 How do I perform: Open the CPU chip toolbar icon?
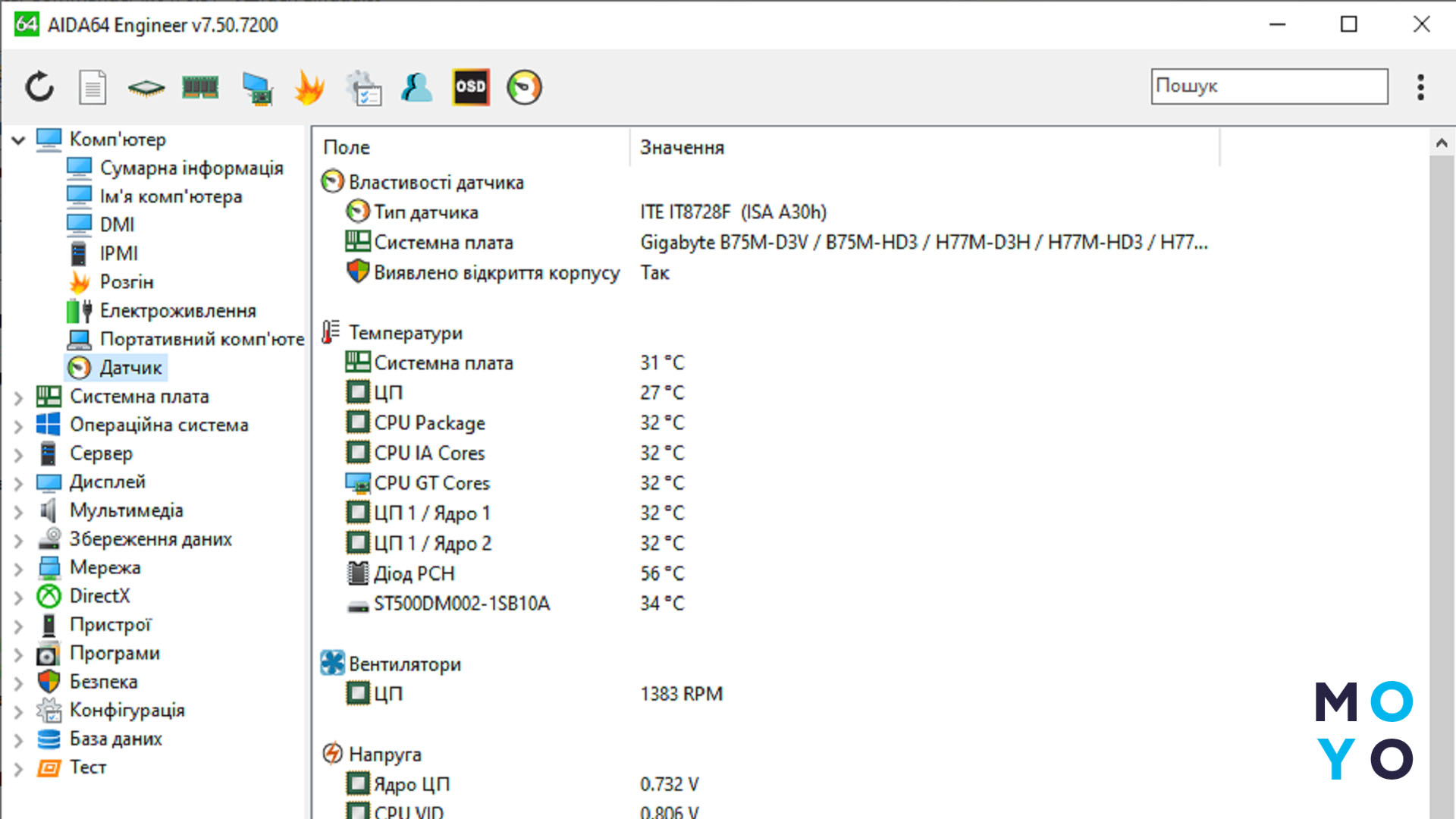tap(146, 88)
